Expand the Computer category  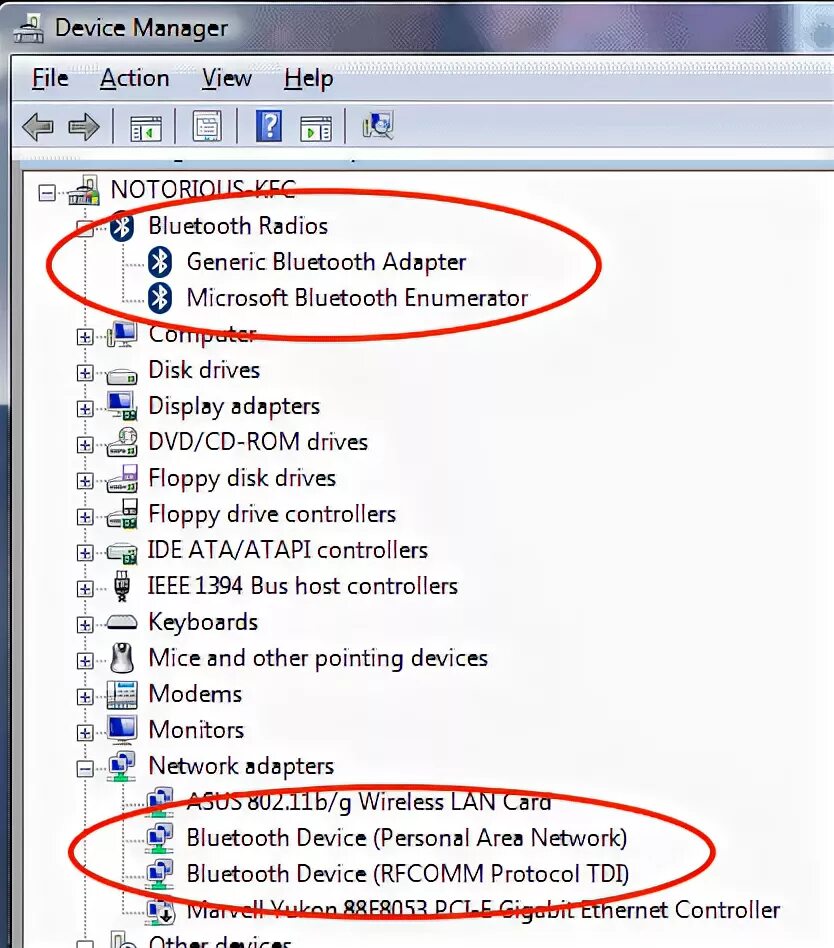pyautogui.click(x=85, y=337)
